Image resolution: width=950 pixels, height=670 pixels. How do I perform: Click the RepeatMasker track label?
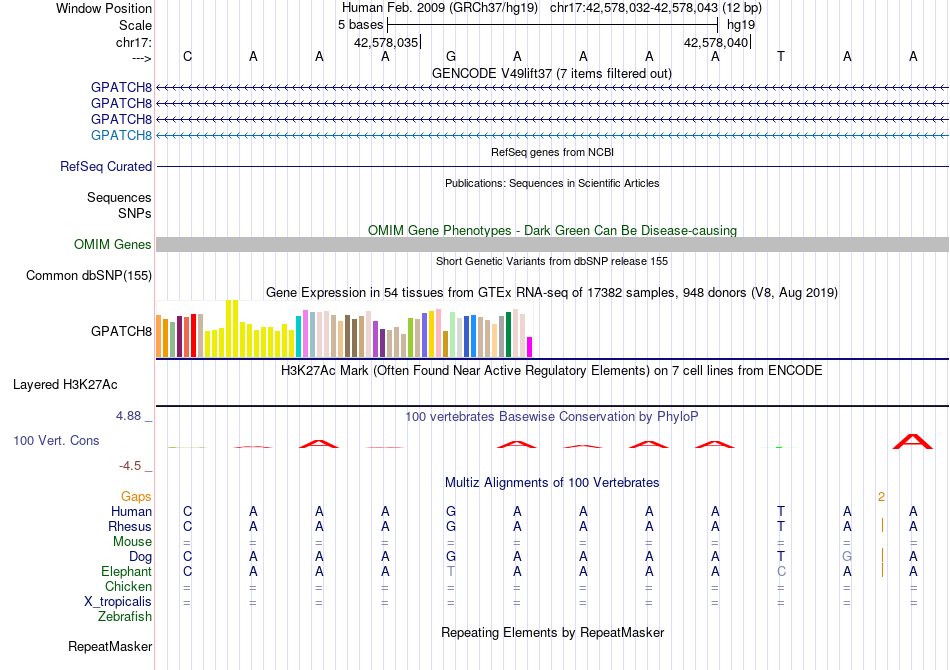tap(110, 646)
